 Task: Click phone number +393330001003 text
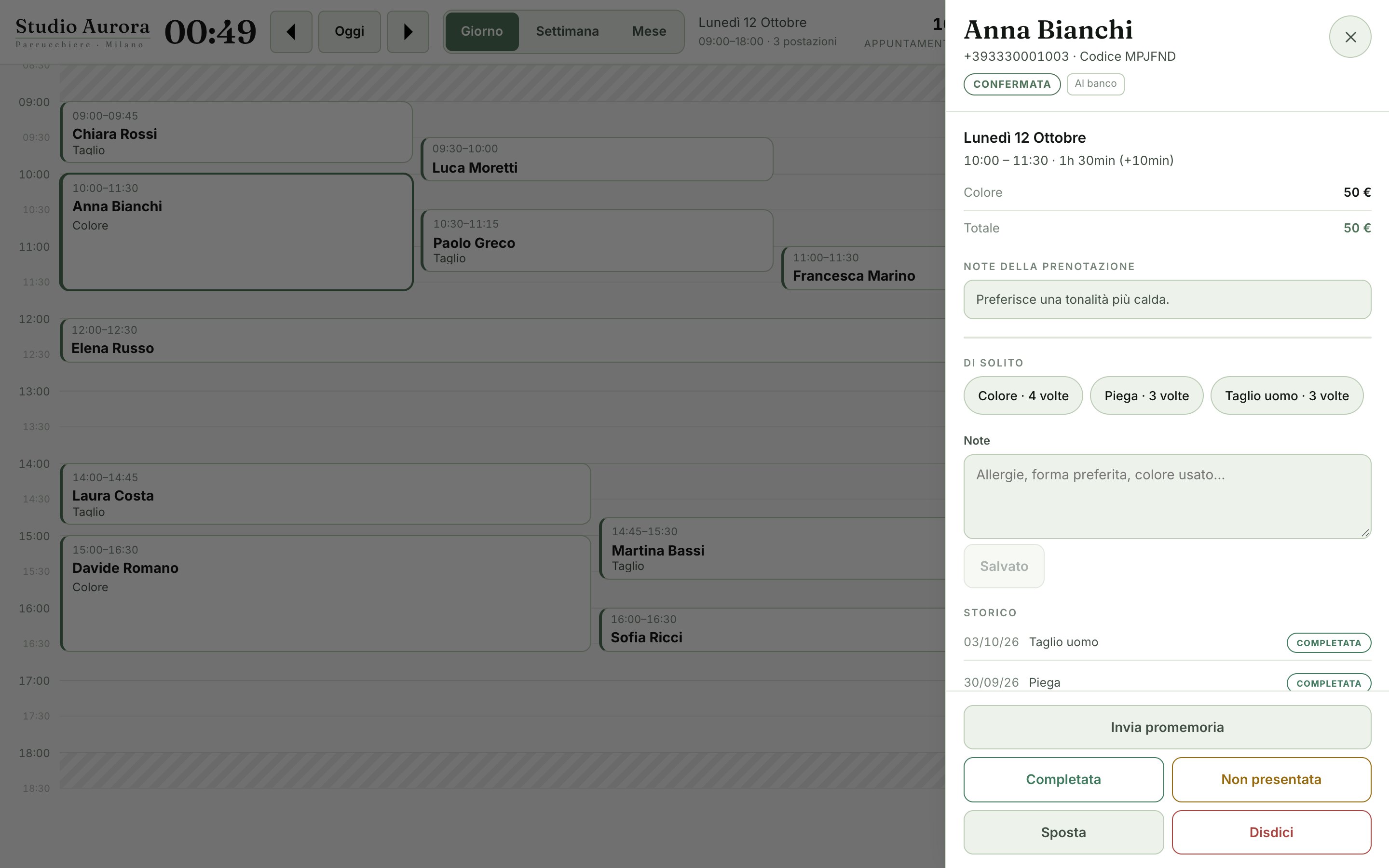pos(1016,56)
